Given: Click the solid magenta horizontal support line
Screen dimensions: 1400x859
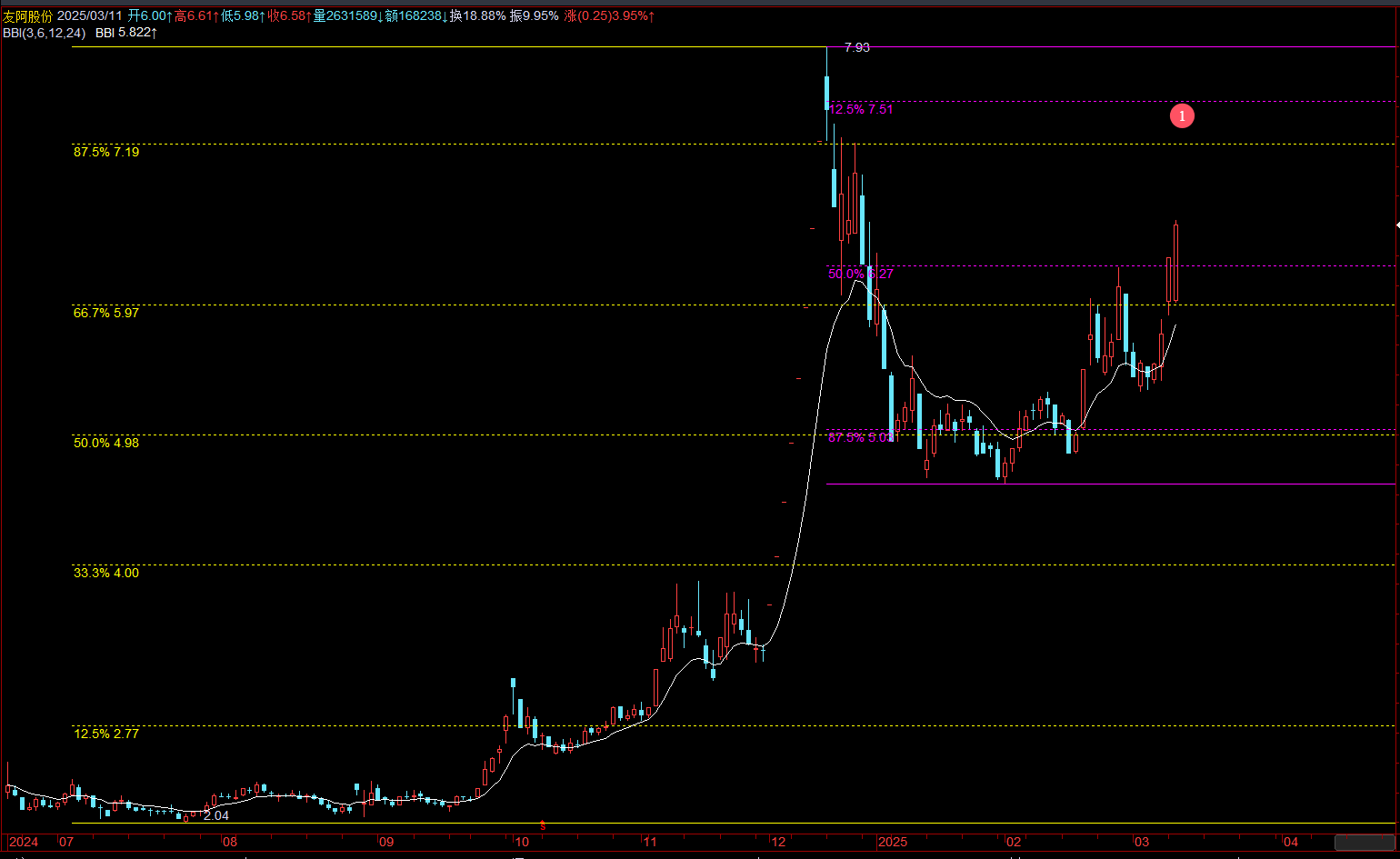Looking at the screenshot, I should pos(1110,484).
